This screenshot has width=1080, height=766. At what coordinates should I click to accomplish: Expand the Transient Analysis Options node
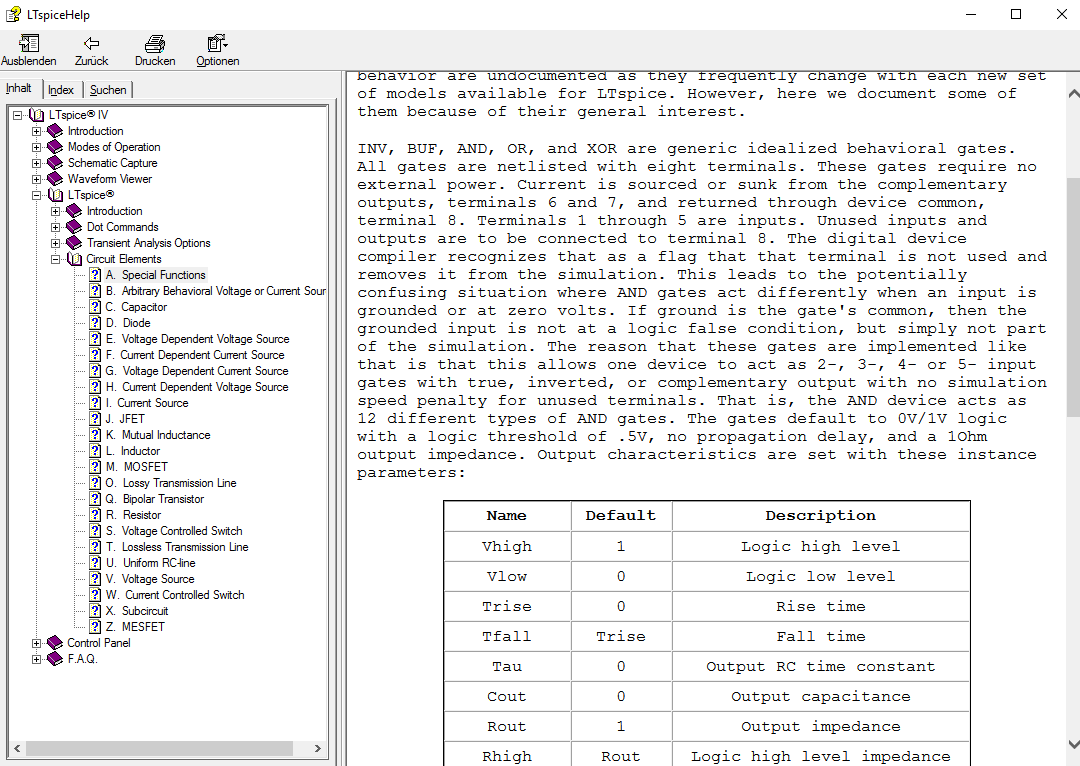(x=56, y=242)
